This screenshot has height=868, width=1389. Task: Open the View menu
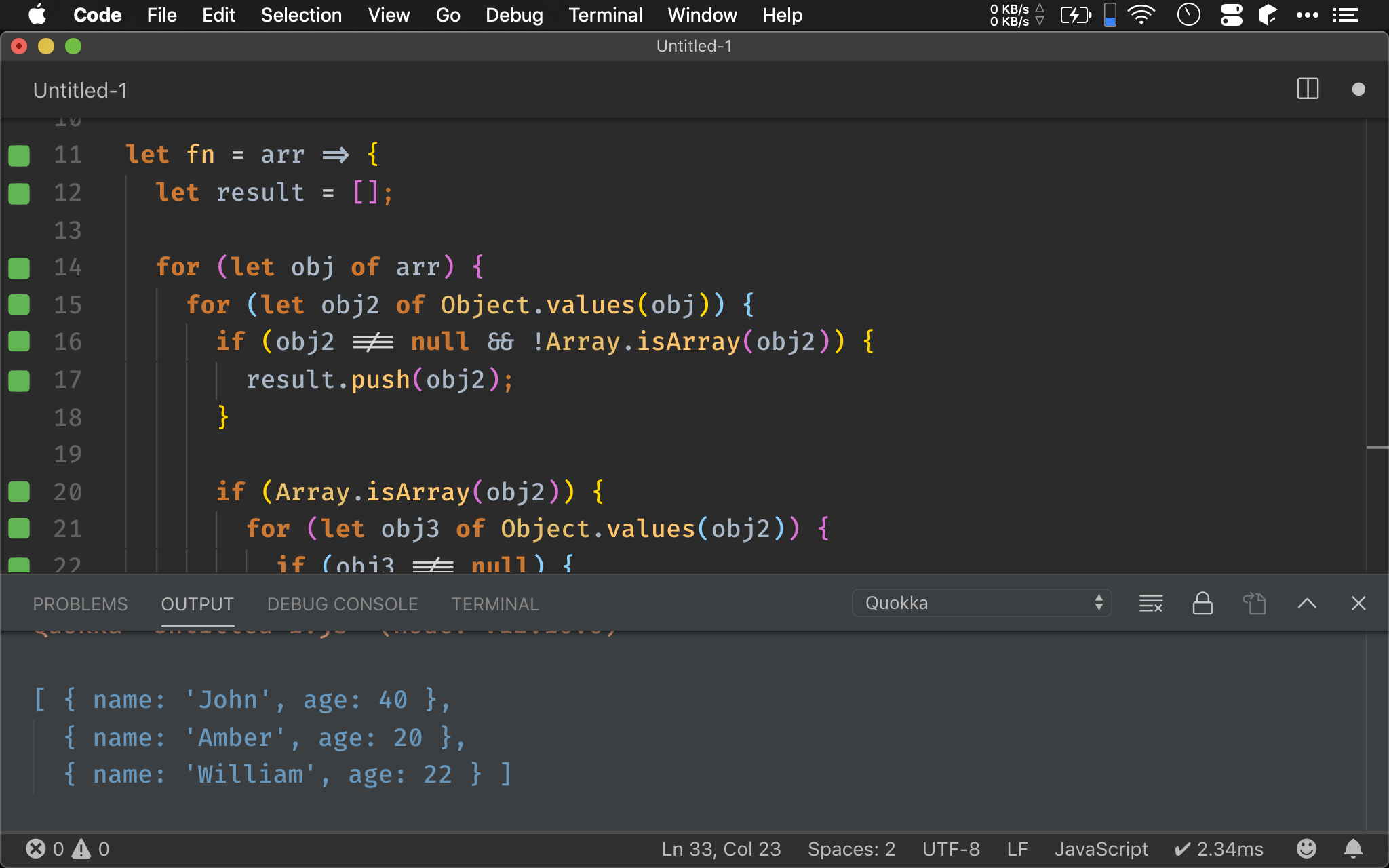point(389,15)
